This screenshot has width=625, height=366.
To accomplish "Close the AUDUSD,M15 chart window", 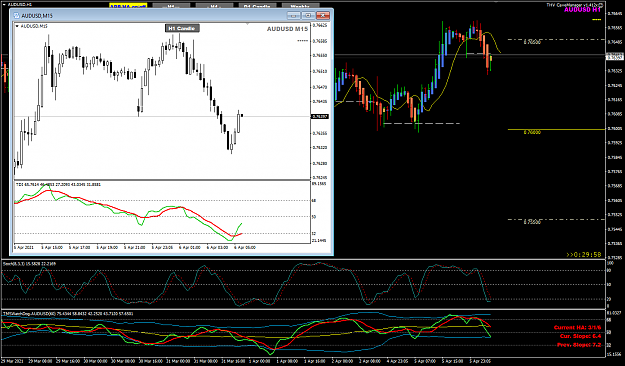I will click(x=323, y=16).
